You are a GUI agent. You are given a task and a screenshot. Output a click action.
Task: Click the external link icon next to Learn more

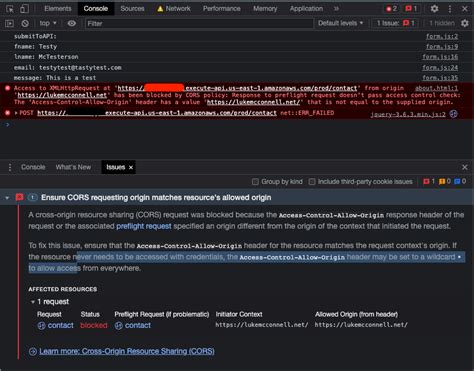pos(33,351)
